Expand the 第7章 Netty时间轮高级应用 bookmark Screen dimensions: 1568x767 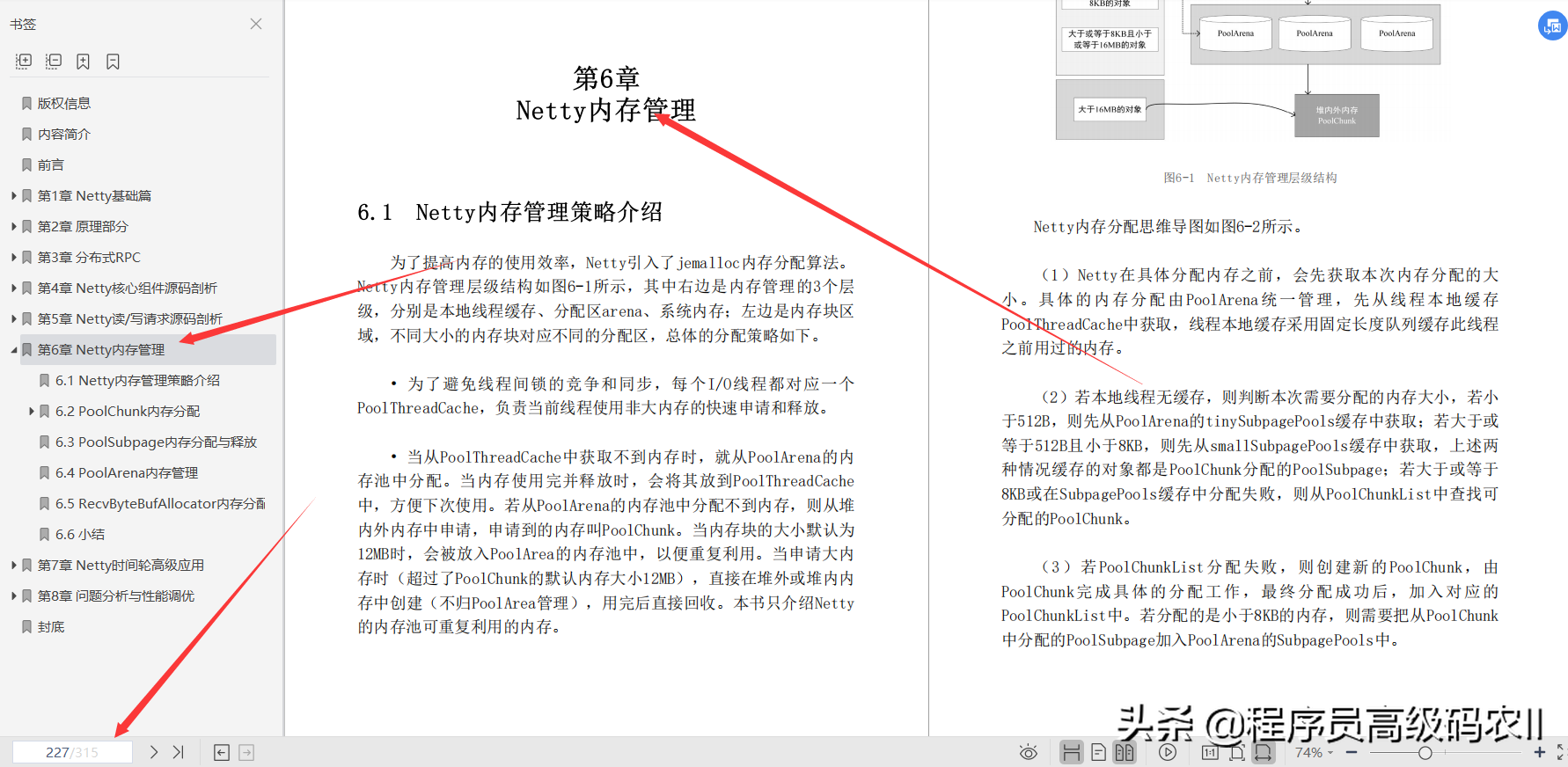point(14,565)
